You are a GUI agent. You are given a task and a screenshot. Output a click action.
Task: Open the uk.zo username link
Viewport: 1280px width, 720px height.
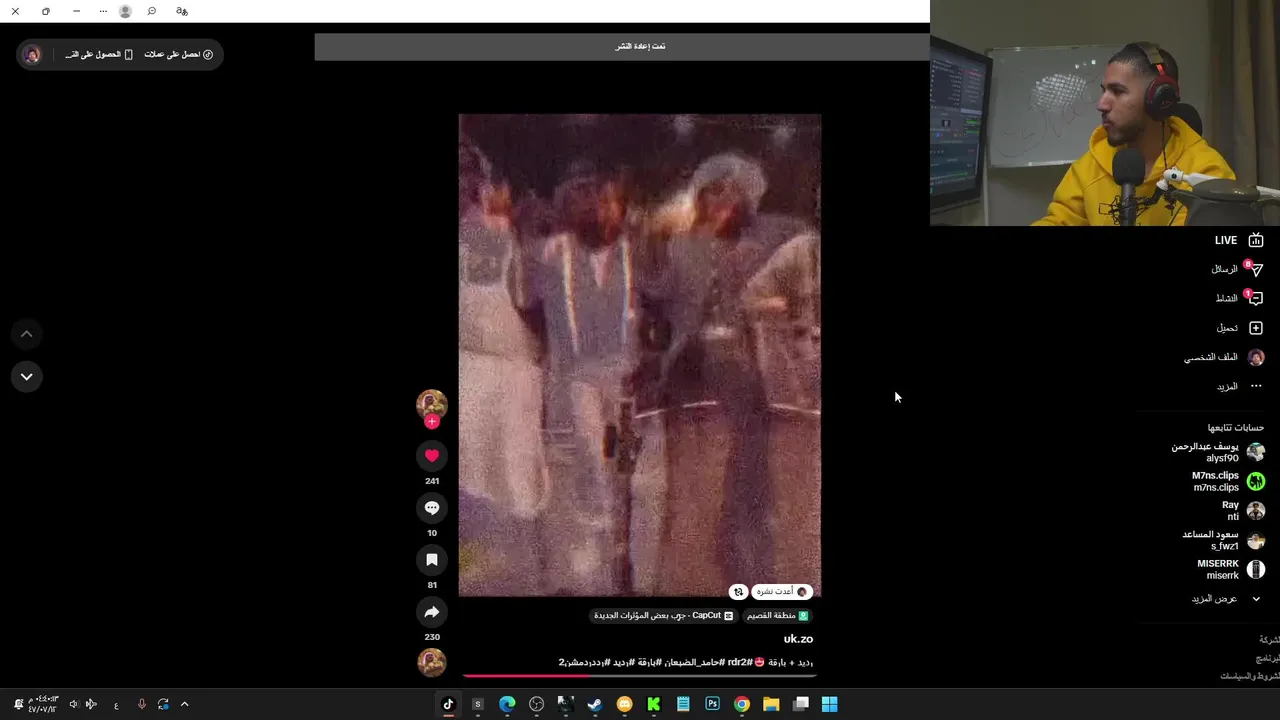[x=798, y=639]
